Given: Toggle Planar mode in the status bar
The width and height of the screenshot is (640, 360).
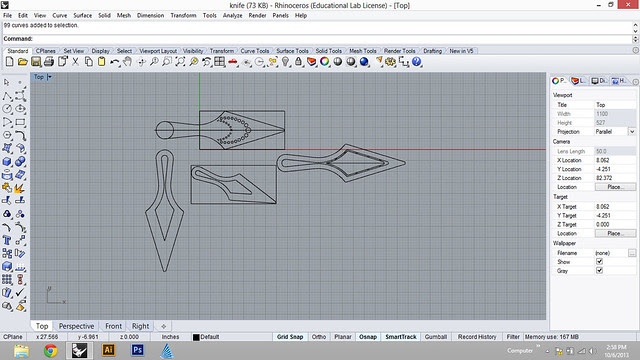Looking at the screenshot, I should pos(342,337).
